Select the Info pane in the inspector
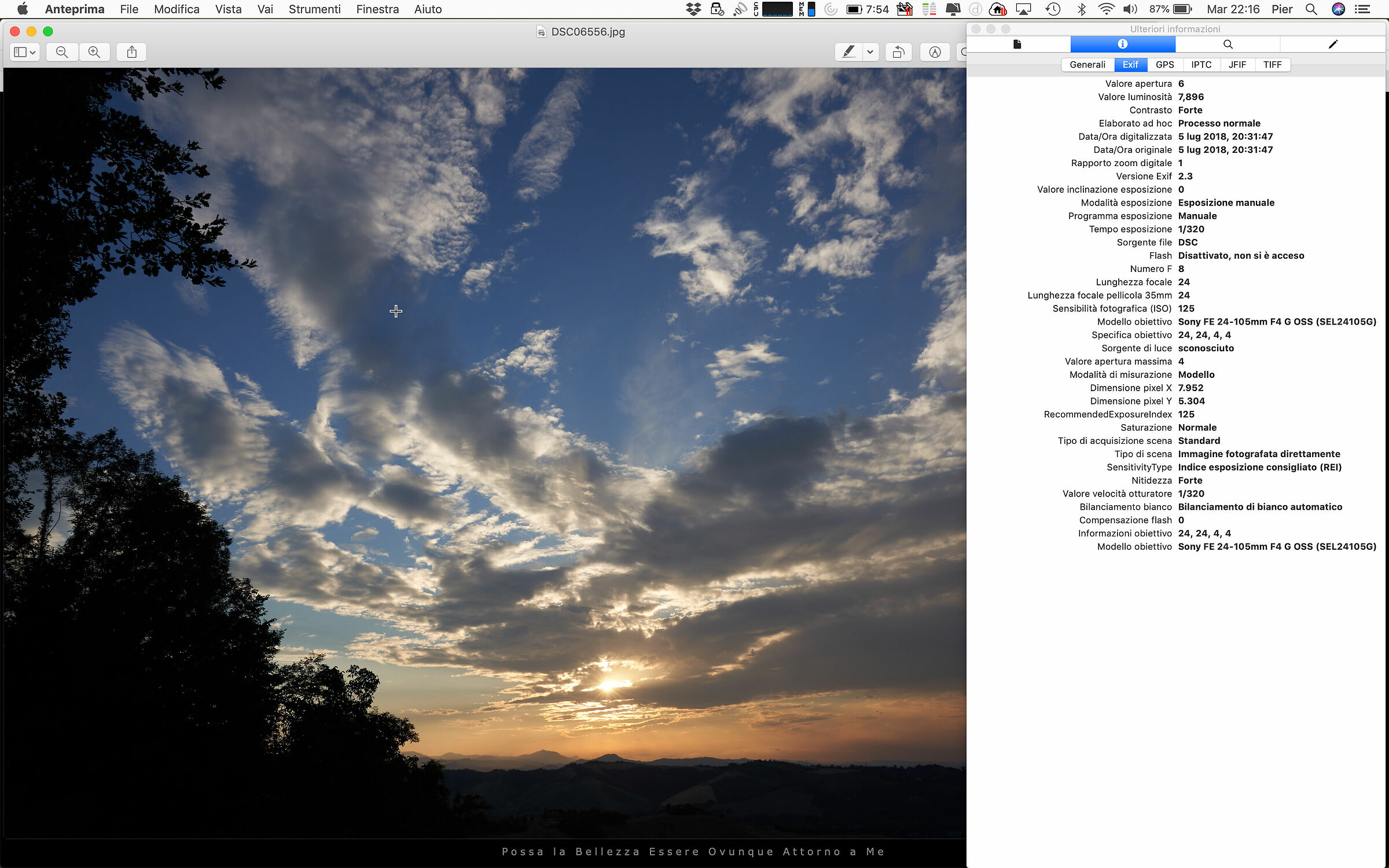This screenshot has height=868, width=1389. click(x=1122, y=44)
